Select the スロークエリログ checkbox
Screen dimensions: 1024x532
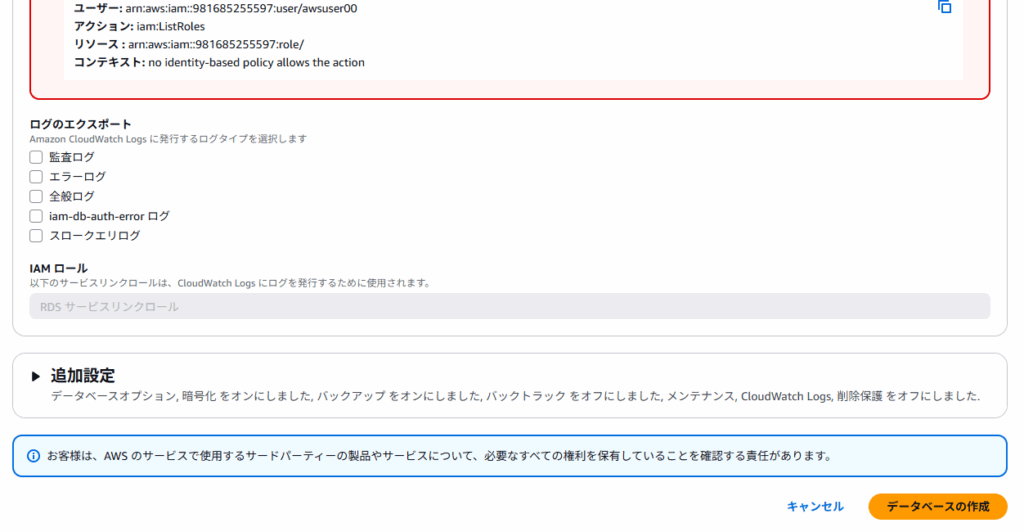click(36, 236)
